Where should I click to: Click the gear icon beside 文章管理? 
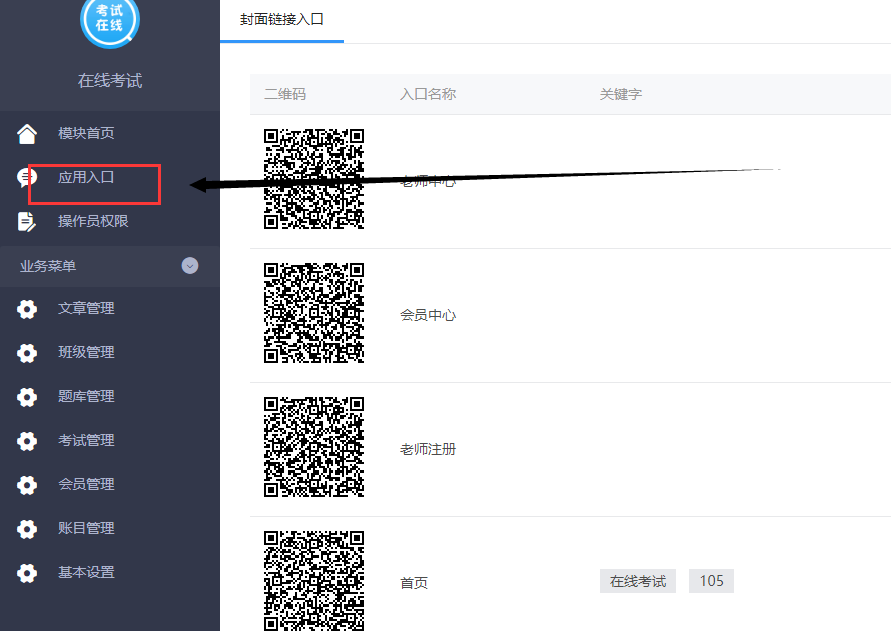click(x=27, y=309)
